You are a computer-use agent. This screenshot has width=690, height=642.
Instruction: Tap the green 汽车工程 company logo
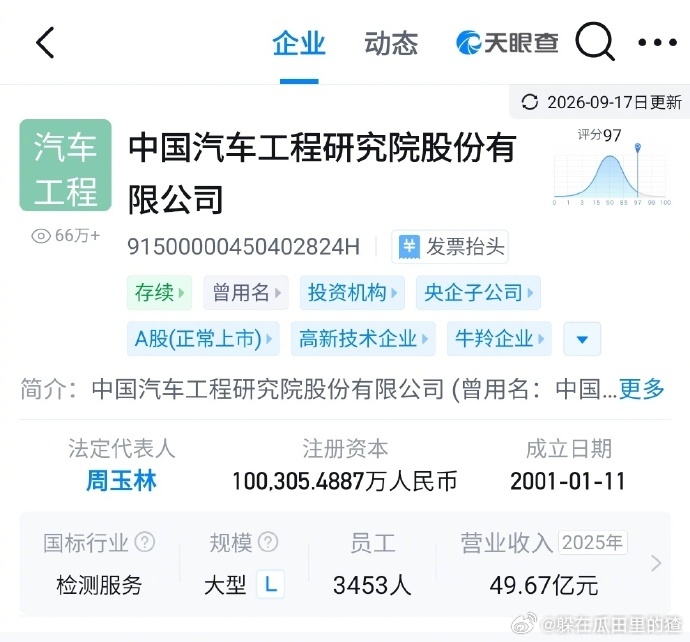(x=66, y=165)
